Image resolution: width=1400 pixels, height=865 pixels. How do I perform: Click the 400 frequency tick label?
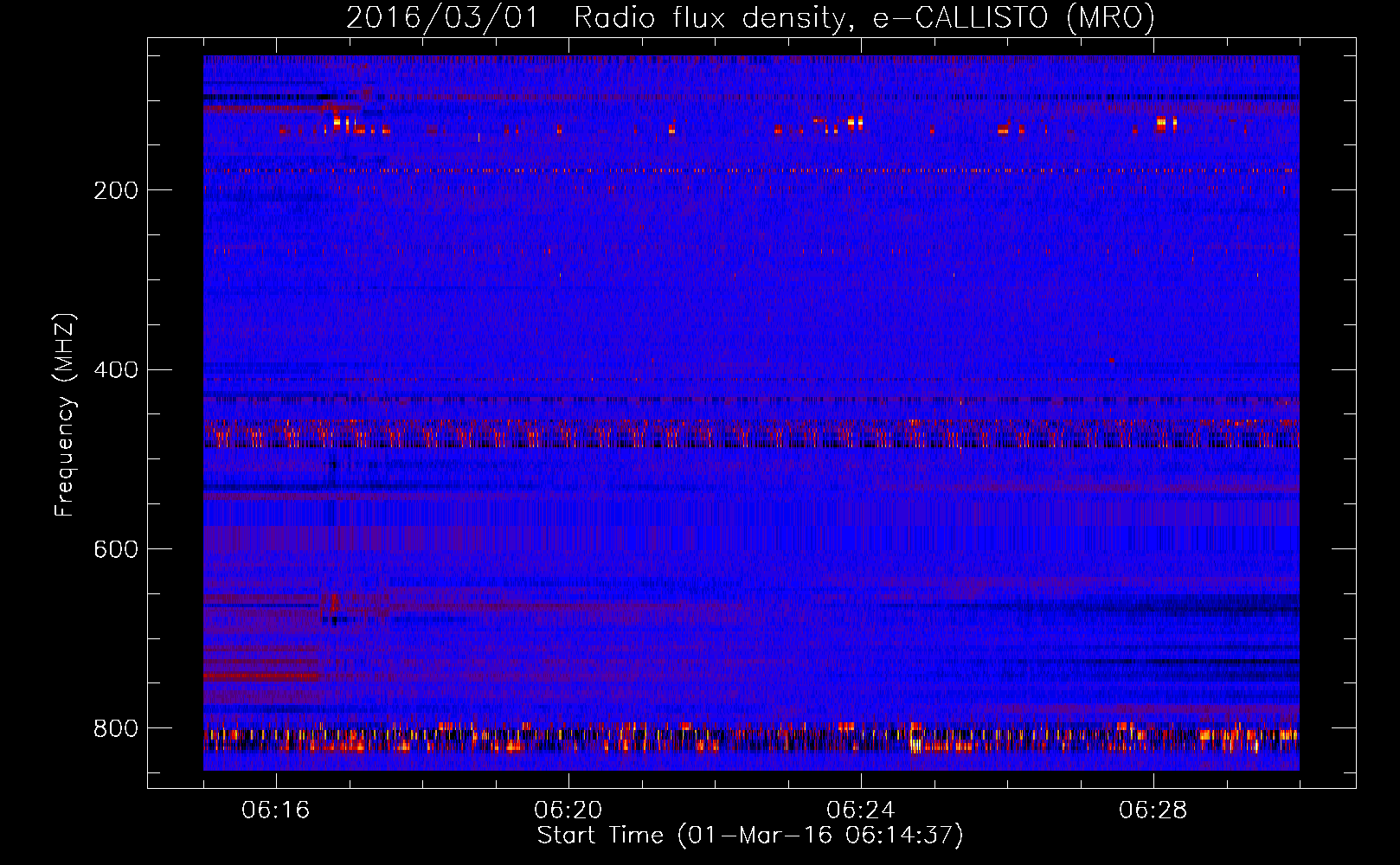tap(116, 369)
